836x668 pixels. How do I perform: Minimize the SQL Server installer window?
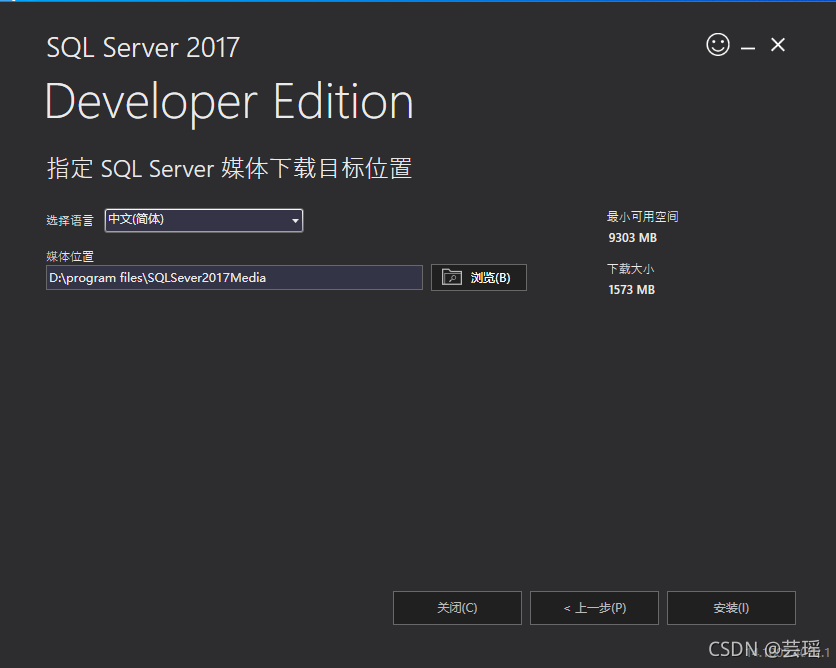tap(748, 48)
